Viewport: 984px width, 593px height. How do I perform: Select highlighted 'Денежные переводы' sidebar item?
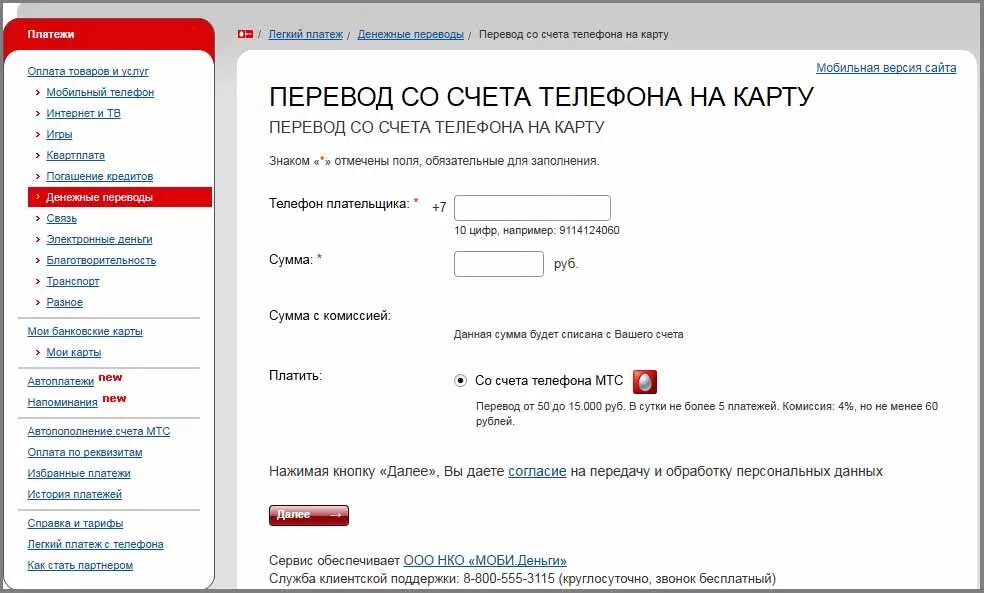120,197
